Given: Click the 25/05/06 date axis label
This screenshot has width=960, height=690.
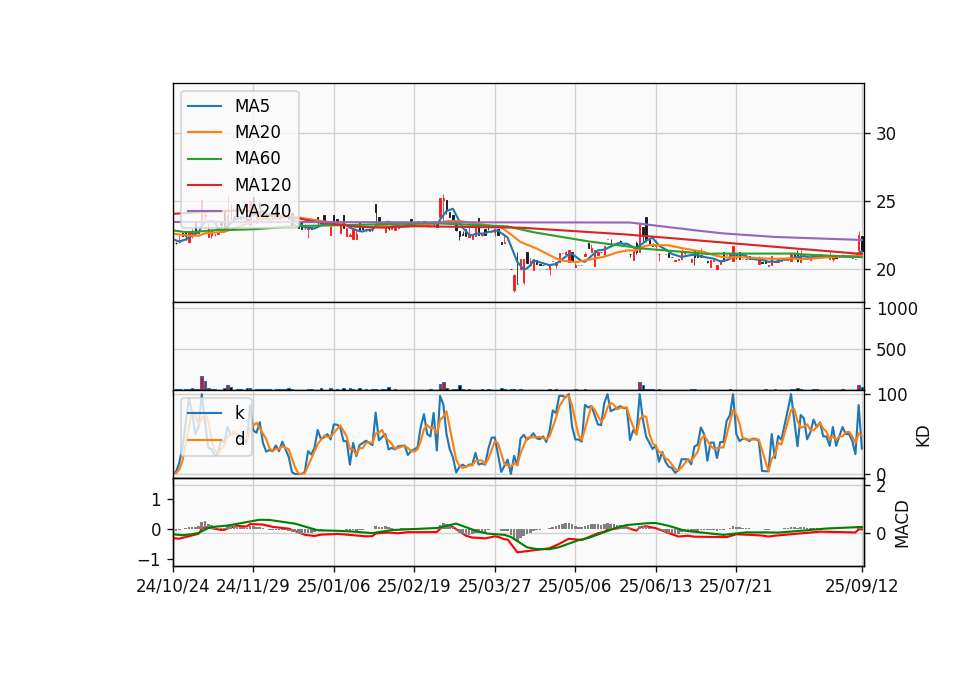Looking at the screenshot, I should coord(575,586).
